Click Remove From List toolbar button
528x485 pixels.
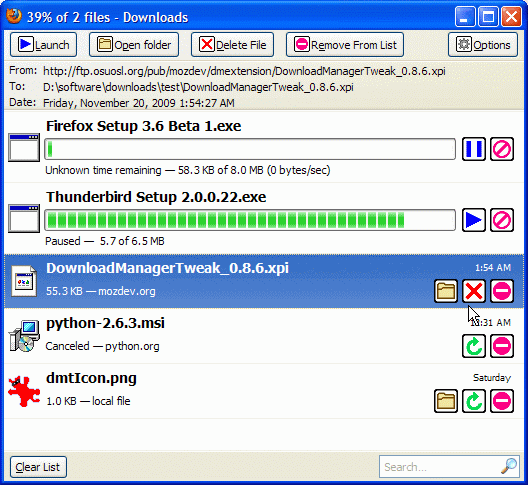pyautogui.click(x=345, y=44)
